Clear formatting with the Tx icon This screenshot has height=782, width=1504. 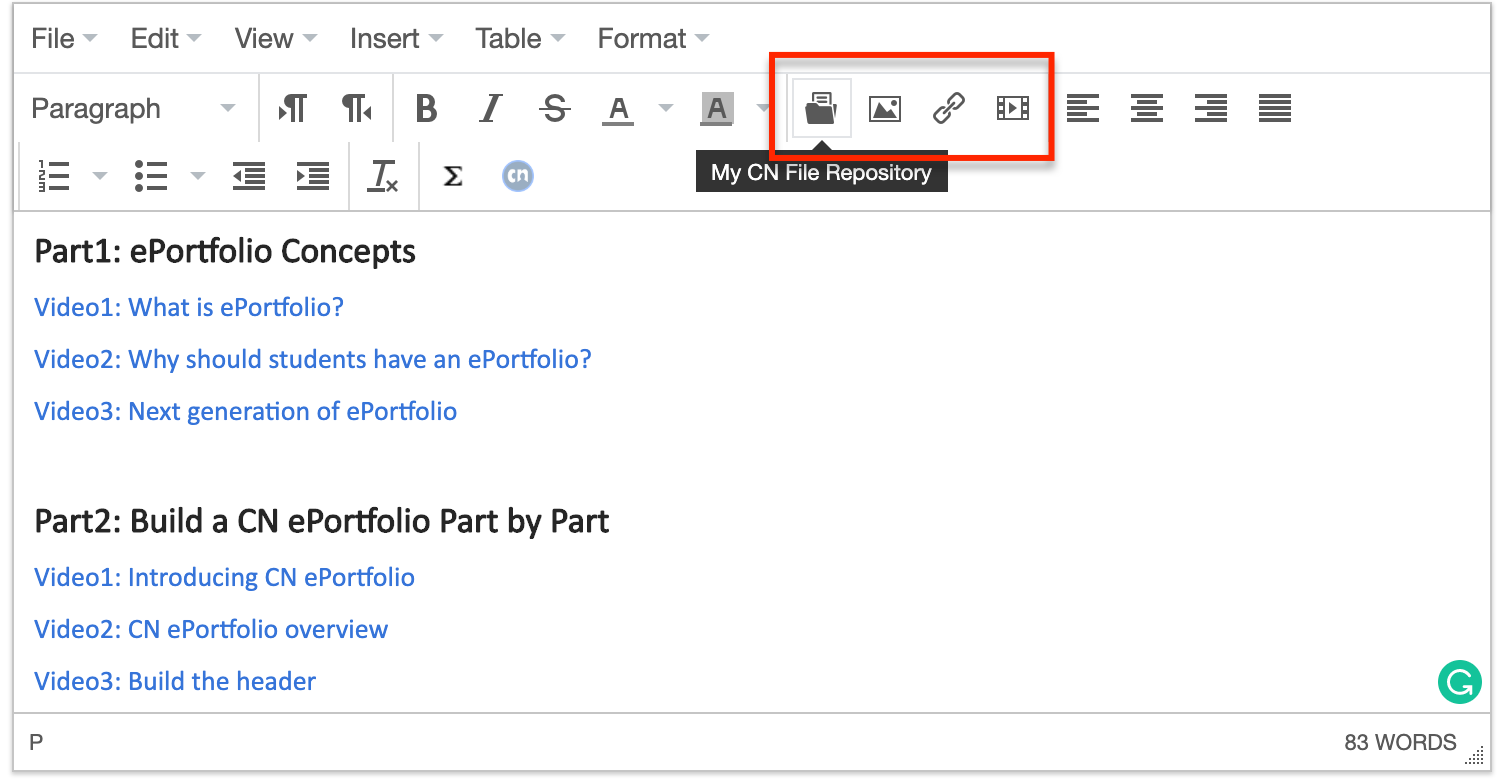click(x=383, y=176)
